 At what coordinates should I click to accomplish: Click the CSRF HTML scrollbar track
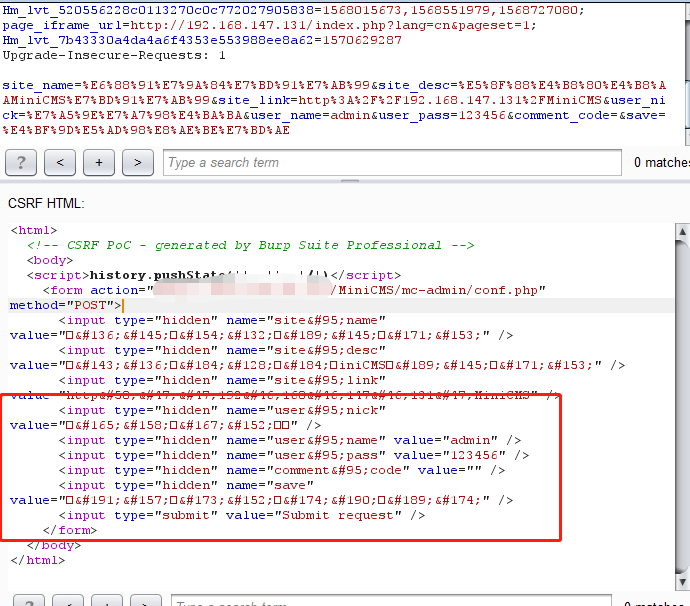(x=683, y=407)
